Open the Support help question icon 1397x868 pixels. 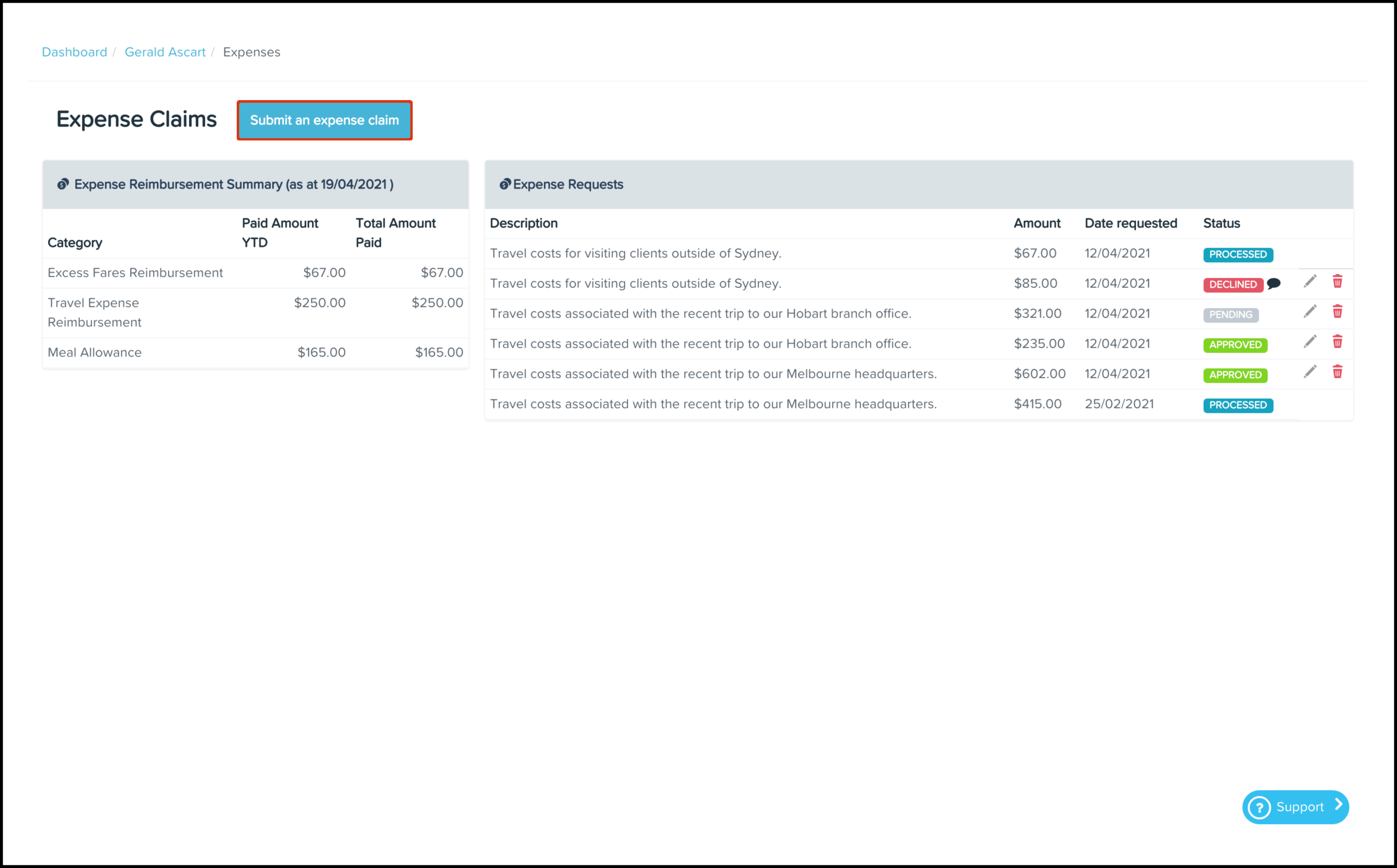point(1259,808)
